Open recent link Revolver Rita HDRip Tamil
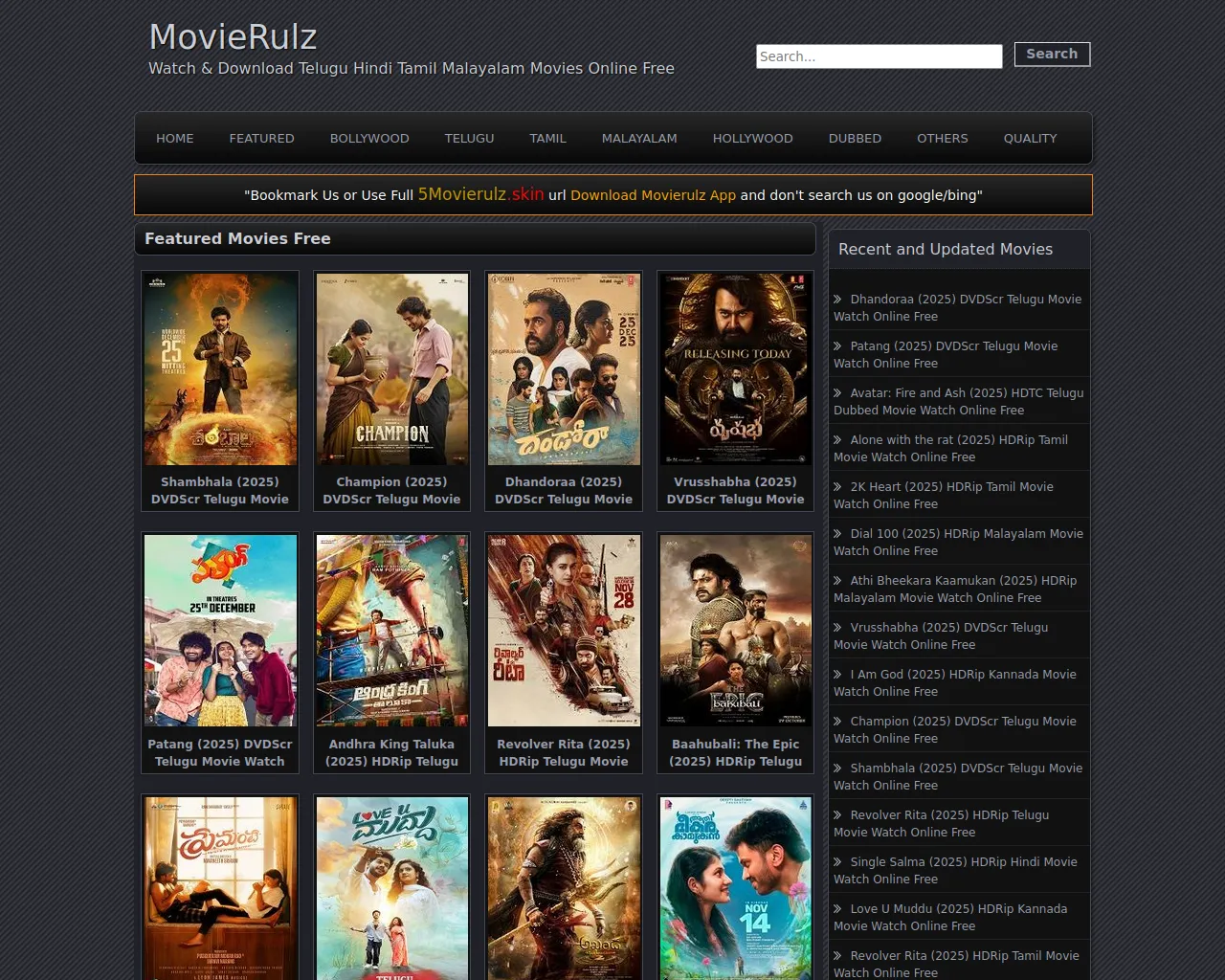Image resolution: width=1225 pixels, height=980 pixels. tap(957, 964)
